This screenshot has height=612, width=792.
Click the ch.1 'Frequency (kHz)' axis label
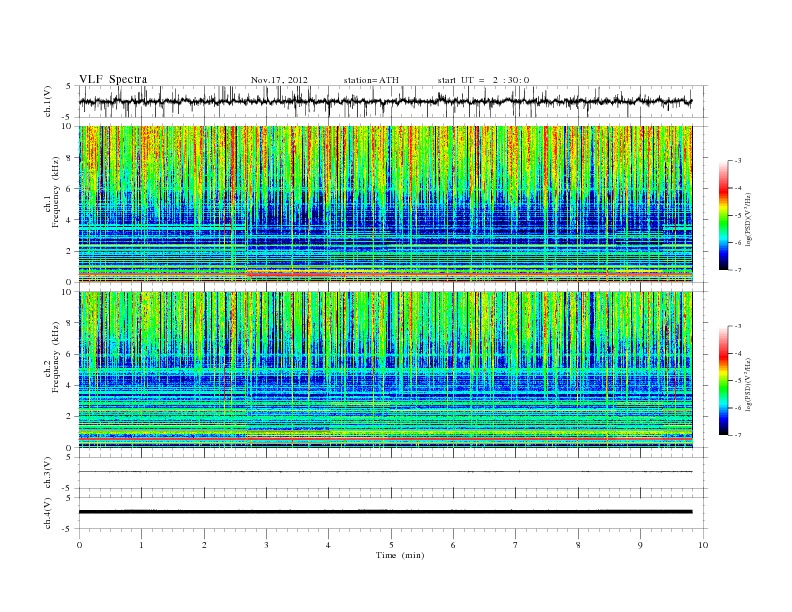(x=56, y=194)
